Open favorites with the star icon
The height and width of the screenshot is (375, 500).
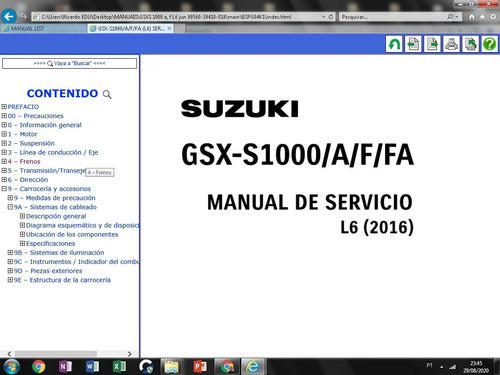tap(482, 17)
